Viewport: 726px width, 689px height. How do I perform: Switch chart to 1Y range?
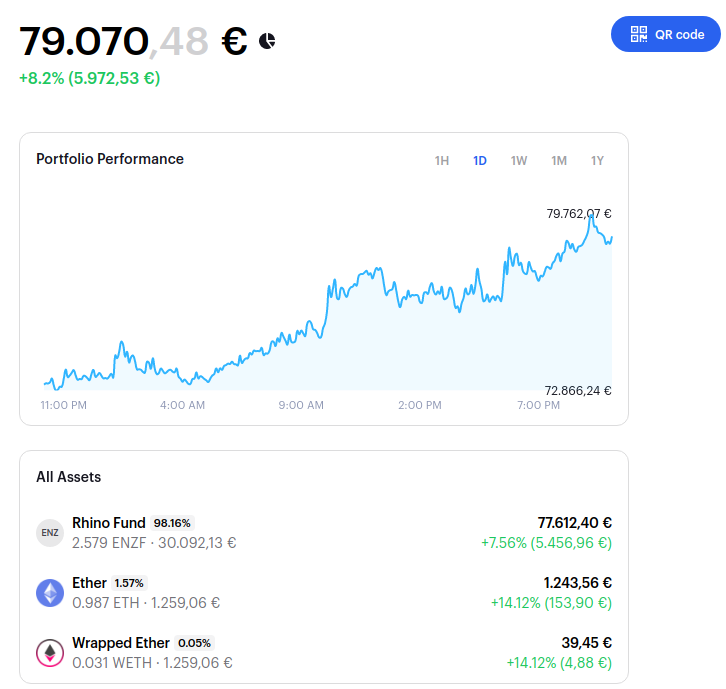tap(597, 161)
